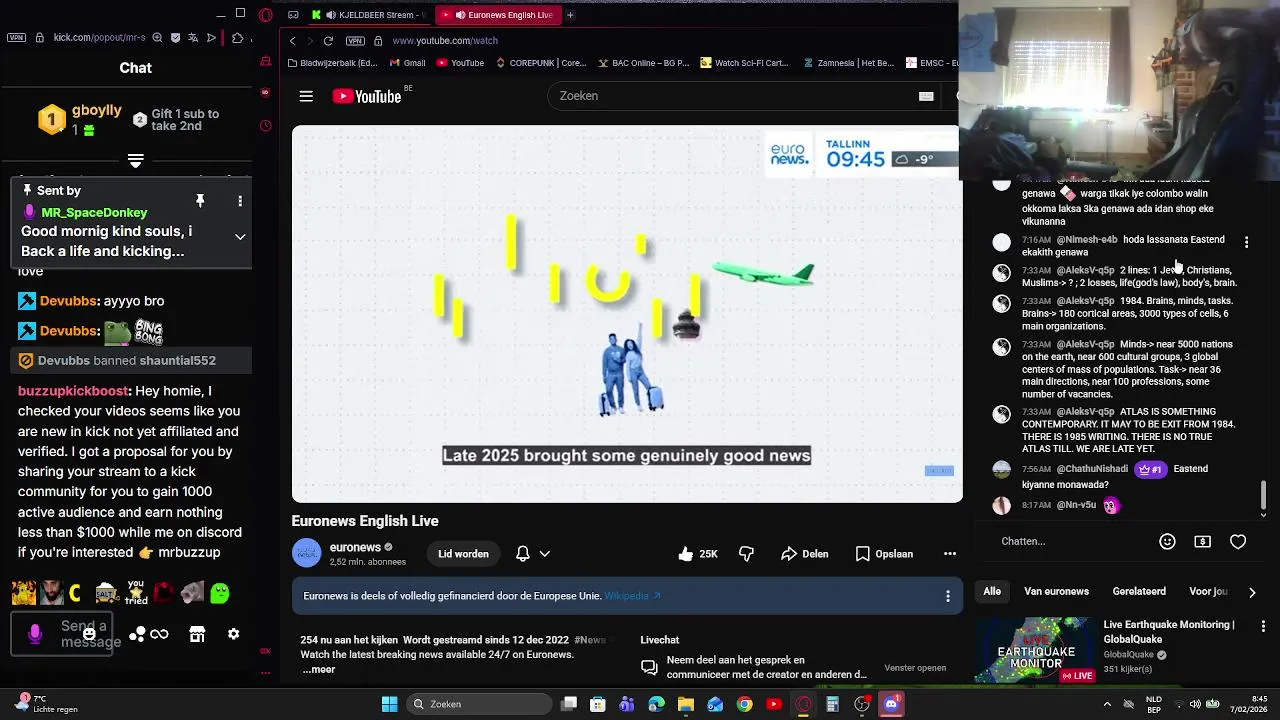Viewport: 1280px width, 720px height.
Task: Open COREPUNK bookmark
Action: (541, 63)
